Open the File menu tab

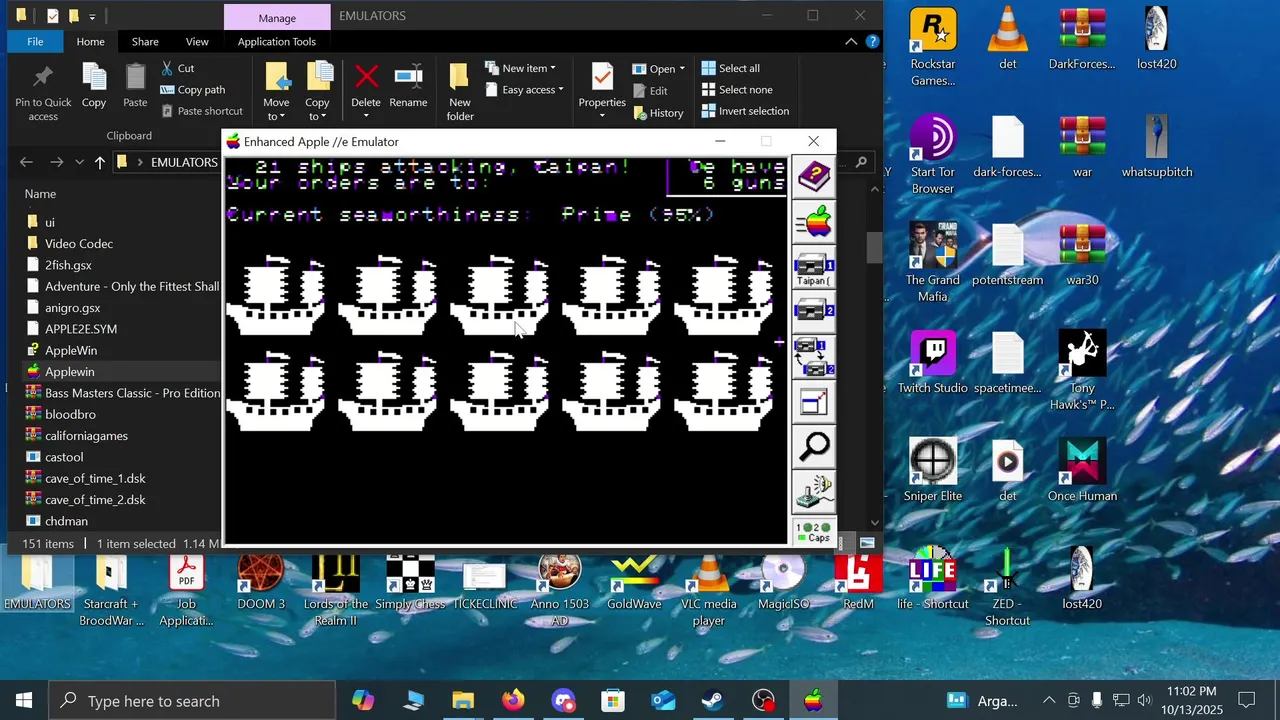coord(35,42)
